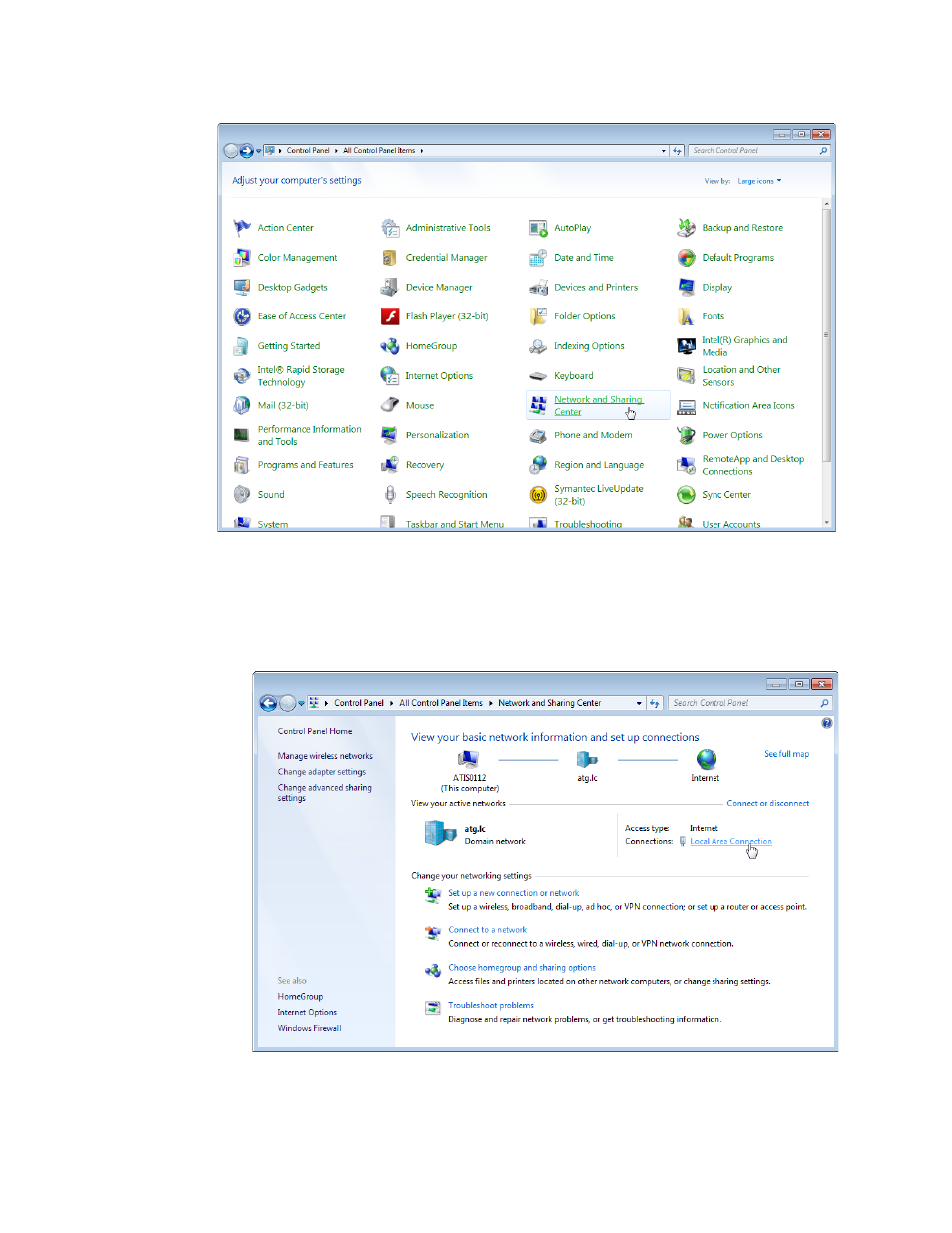
Task: Click Choose homegroup and sharing options
Action: point(522,967)
